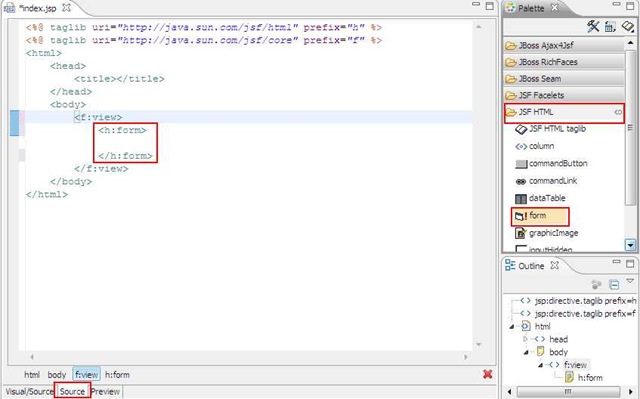640x399 pixels.
Task: Expand the JBoss Seam palette group
Action: (564, 78)
